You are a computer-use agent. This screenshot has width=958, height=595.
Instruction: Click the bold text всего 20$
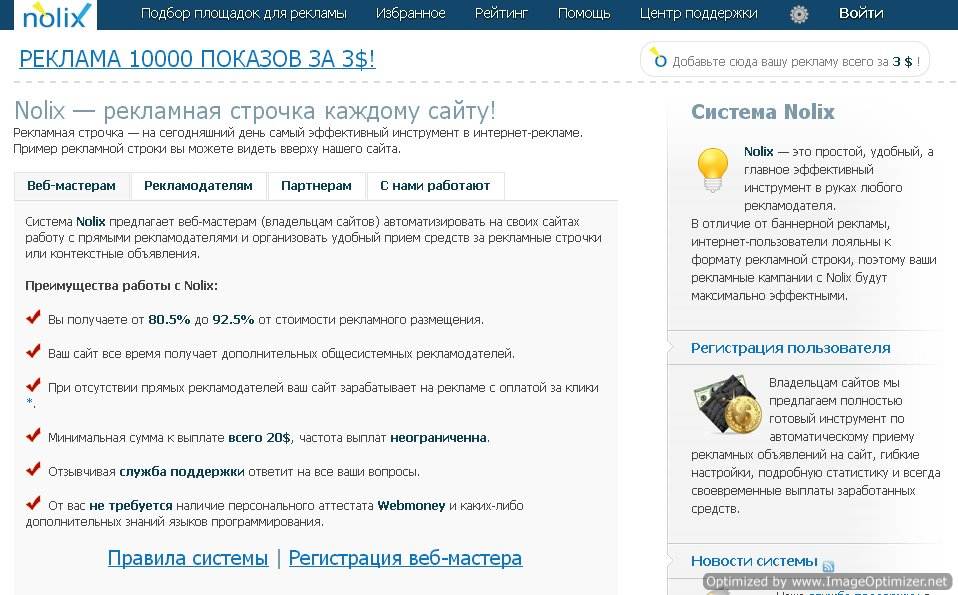tap(260, 437)
